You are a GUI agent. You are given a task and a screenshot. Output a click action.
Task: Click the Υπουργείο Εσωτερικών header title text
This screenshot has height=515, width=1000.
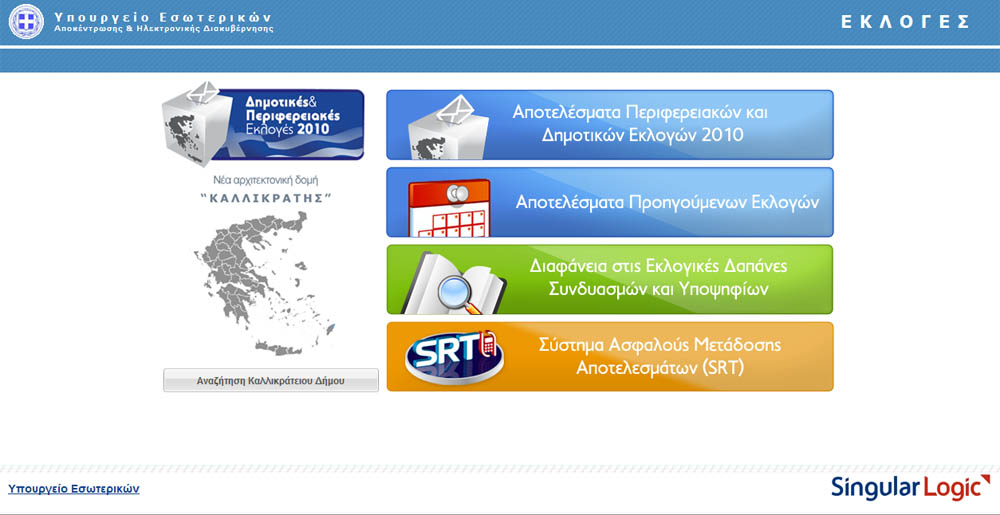[163, 17]
